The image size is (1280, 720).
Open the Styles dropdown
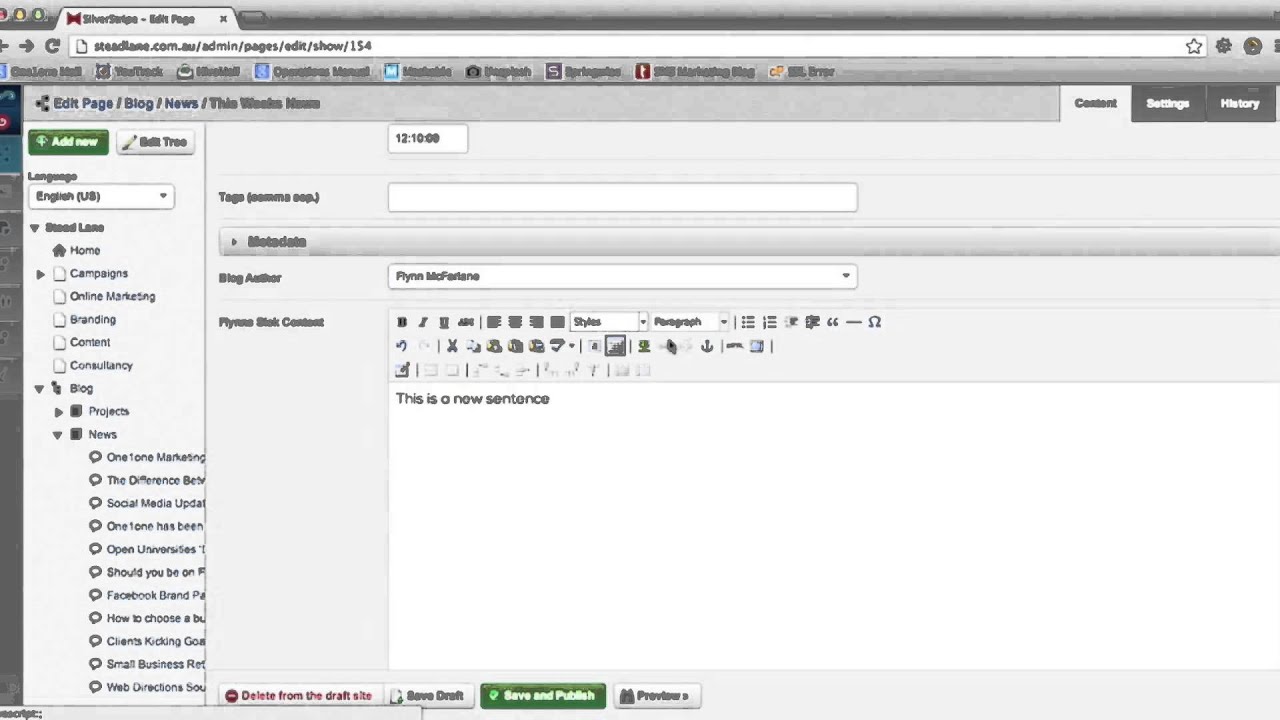[x=609, y=322]
